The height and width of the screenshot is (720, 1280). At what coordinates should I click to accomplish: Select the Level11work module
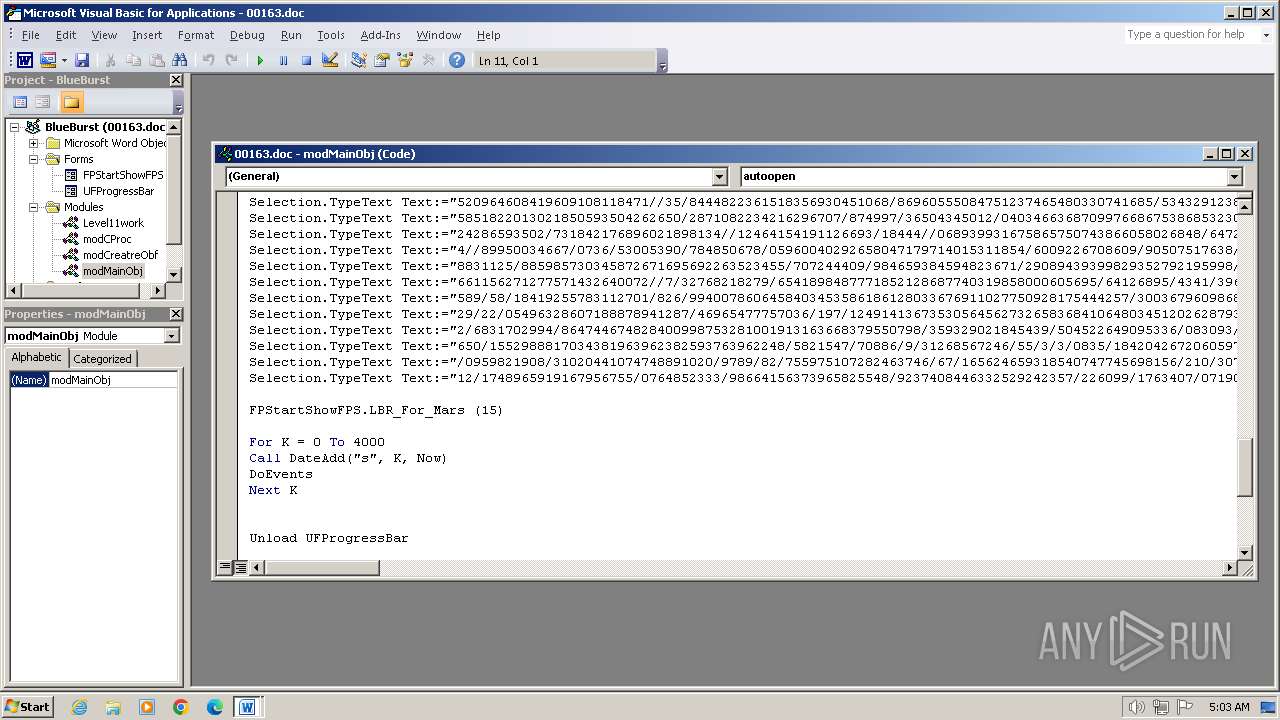point(113,223)
